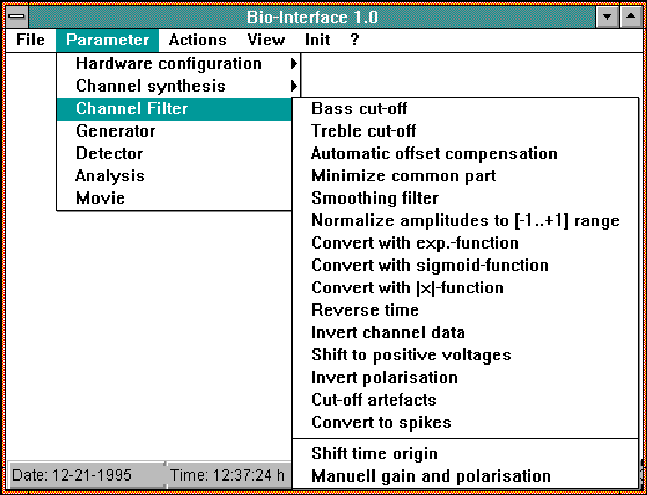Select Convert to spikes

coord(381,422)
